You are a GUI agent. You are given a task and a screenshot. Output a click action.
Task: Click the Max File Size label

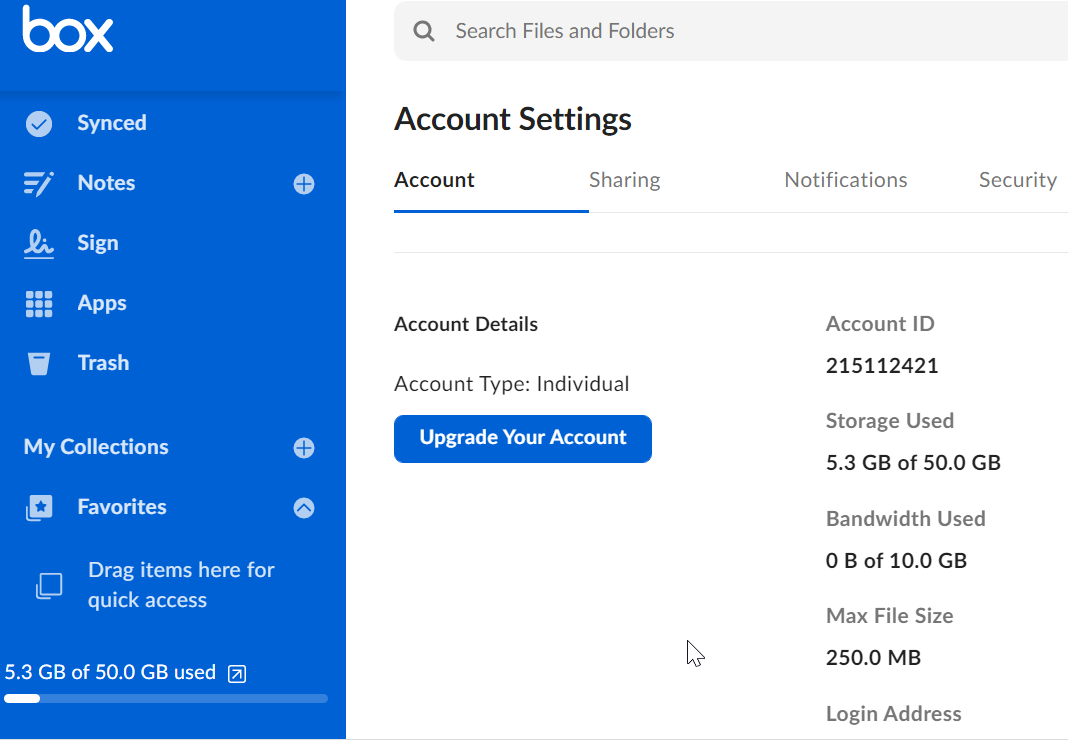coord(890,616)
